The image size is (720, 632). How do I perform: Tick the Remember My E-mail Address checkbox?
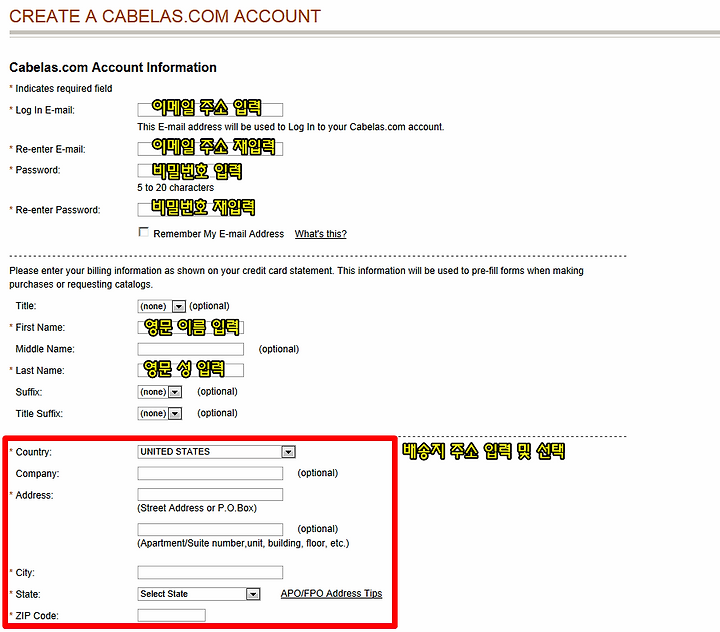[x=144, y=232]
